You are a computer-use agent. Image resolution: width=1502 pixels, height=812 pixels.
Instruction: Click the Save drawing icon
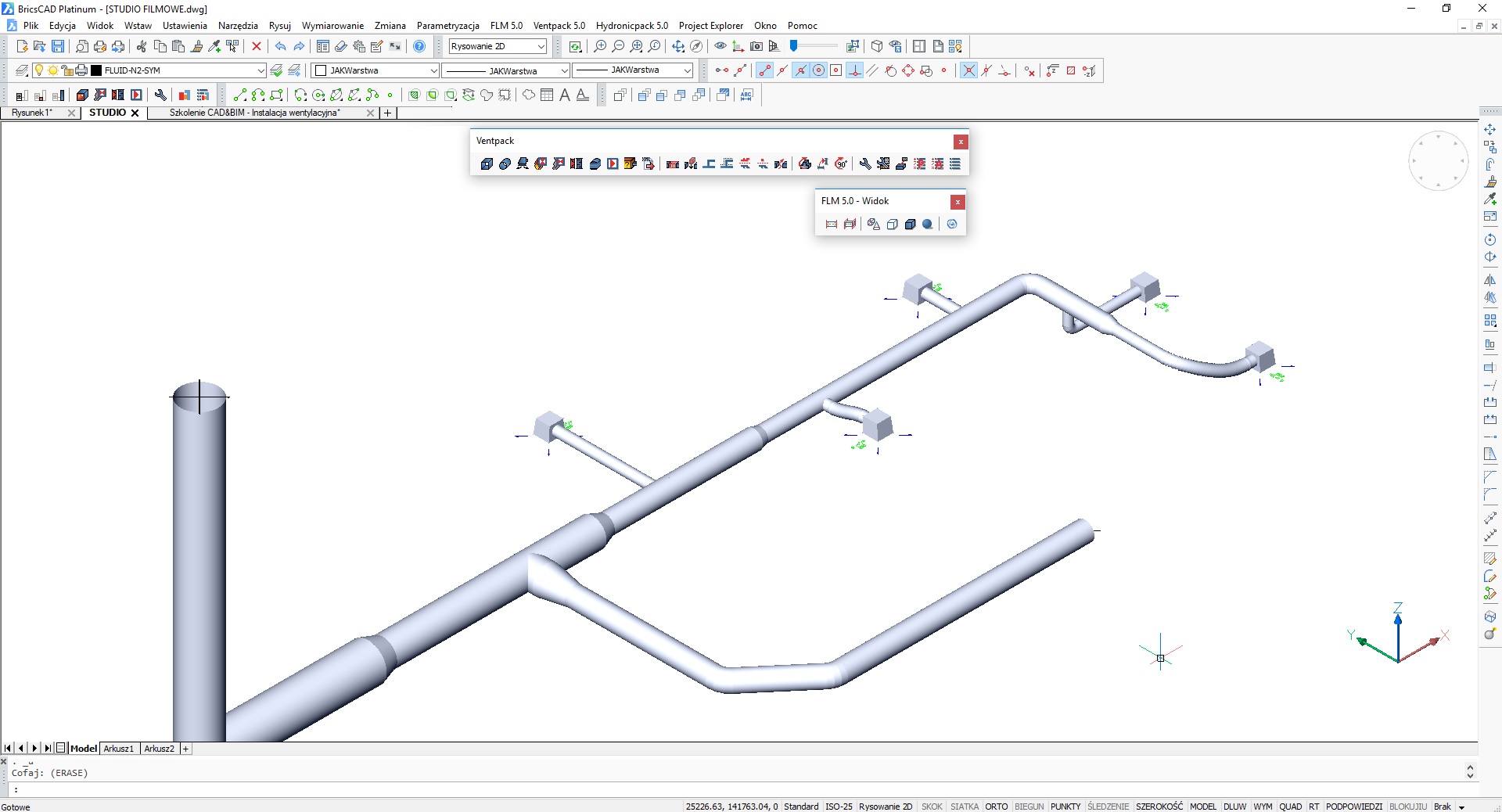point(58,47)
